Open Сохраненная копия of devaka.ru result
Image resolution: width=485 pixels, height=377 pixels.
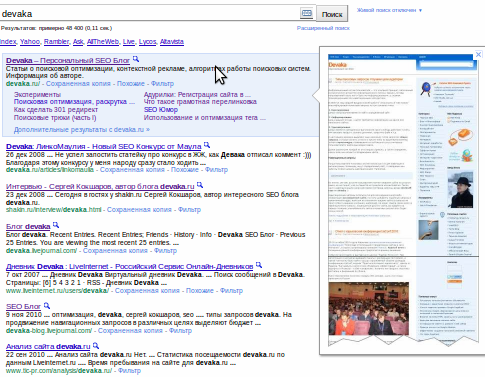coord(78,84)
